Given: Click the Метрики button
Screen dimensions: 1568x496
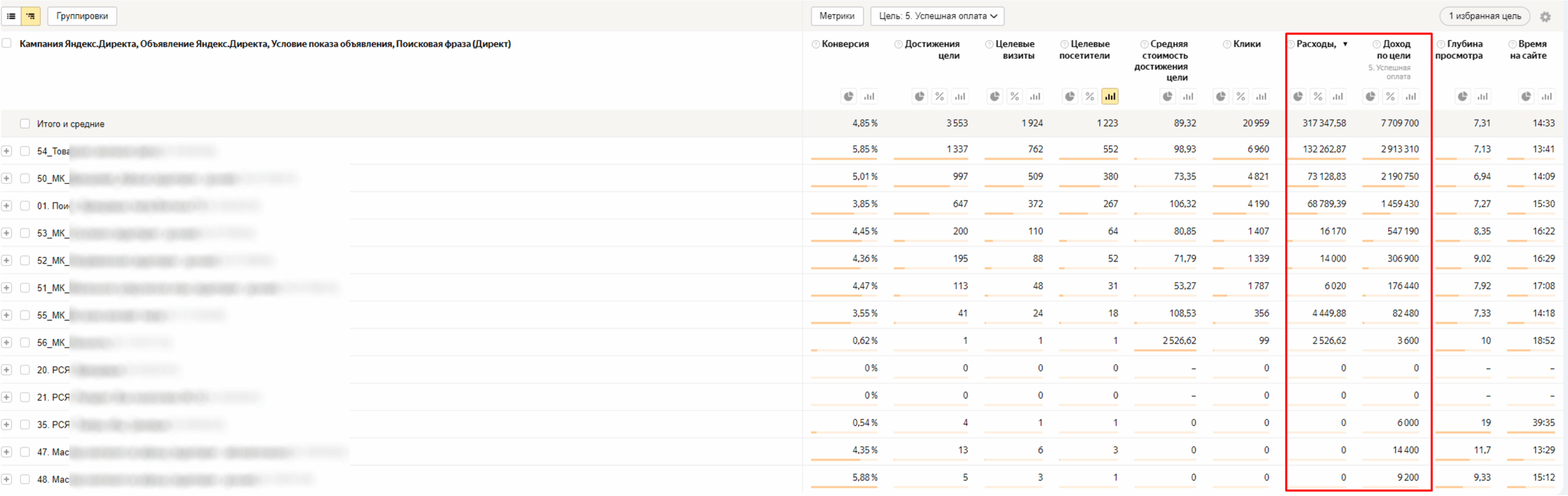Looking at the screenshot, I should coord(837,16).
